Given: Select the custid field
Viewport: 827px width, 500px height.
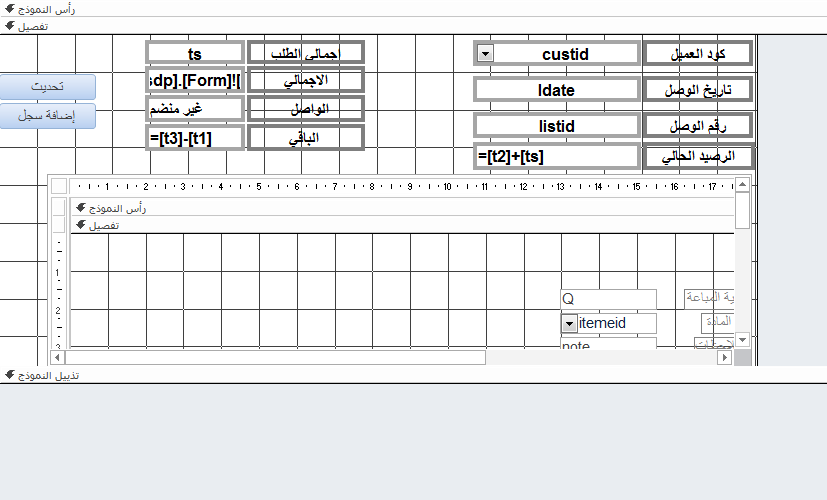Looking at the screenshot, I should [x=556, y=54].
